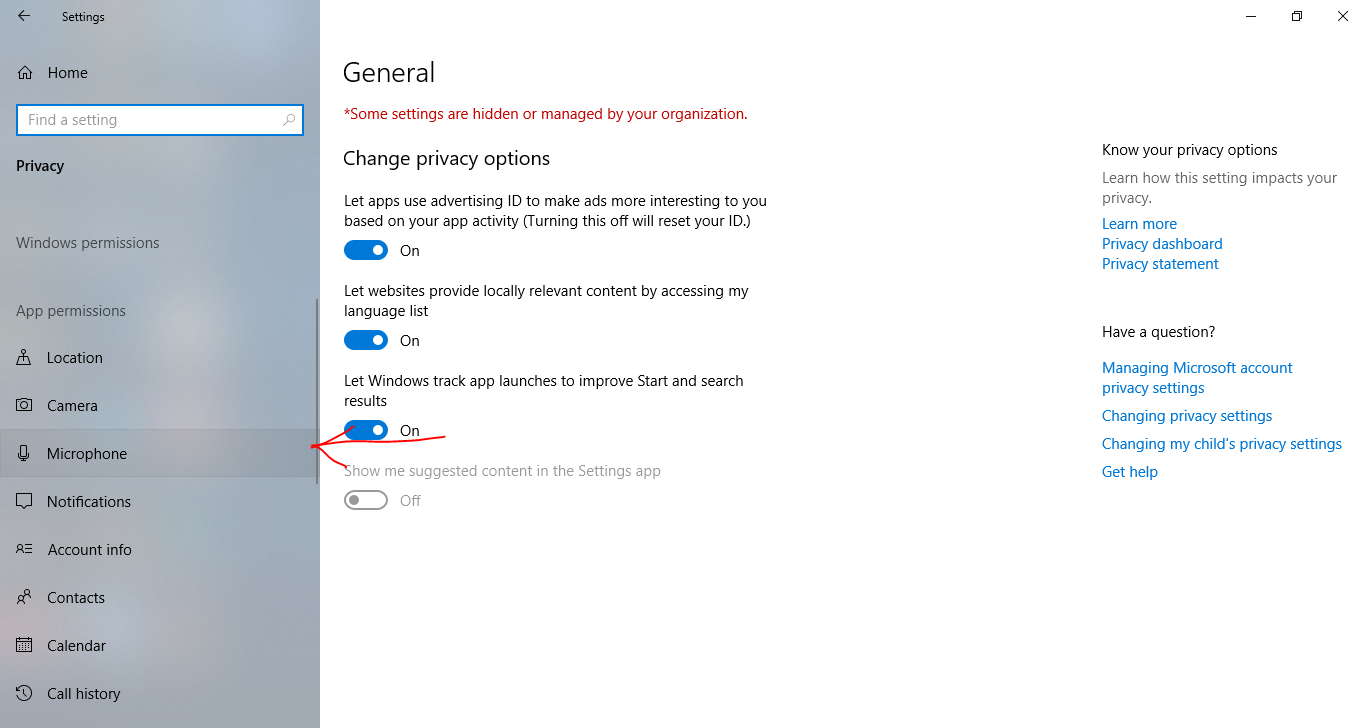Open the Privacy dashboard link
The width and height of the screenshot is (1366, 728).
pos(1162,244)
